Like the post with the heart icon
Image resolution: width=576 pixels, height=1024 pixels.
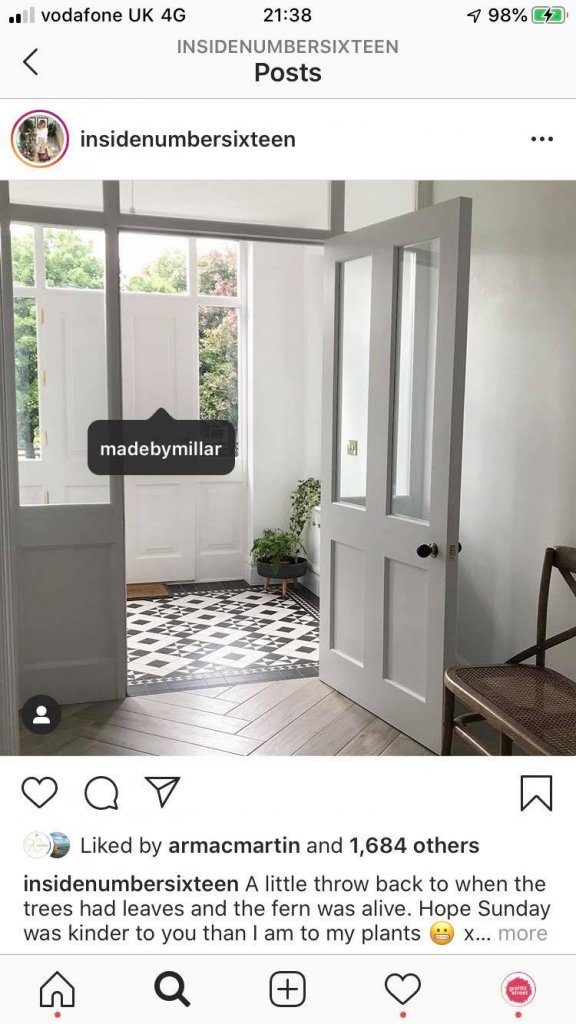coord(40,792)
